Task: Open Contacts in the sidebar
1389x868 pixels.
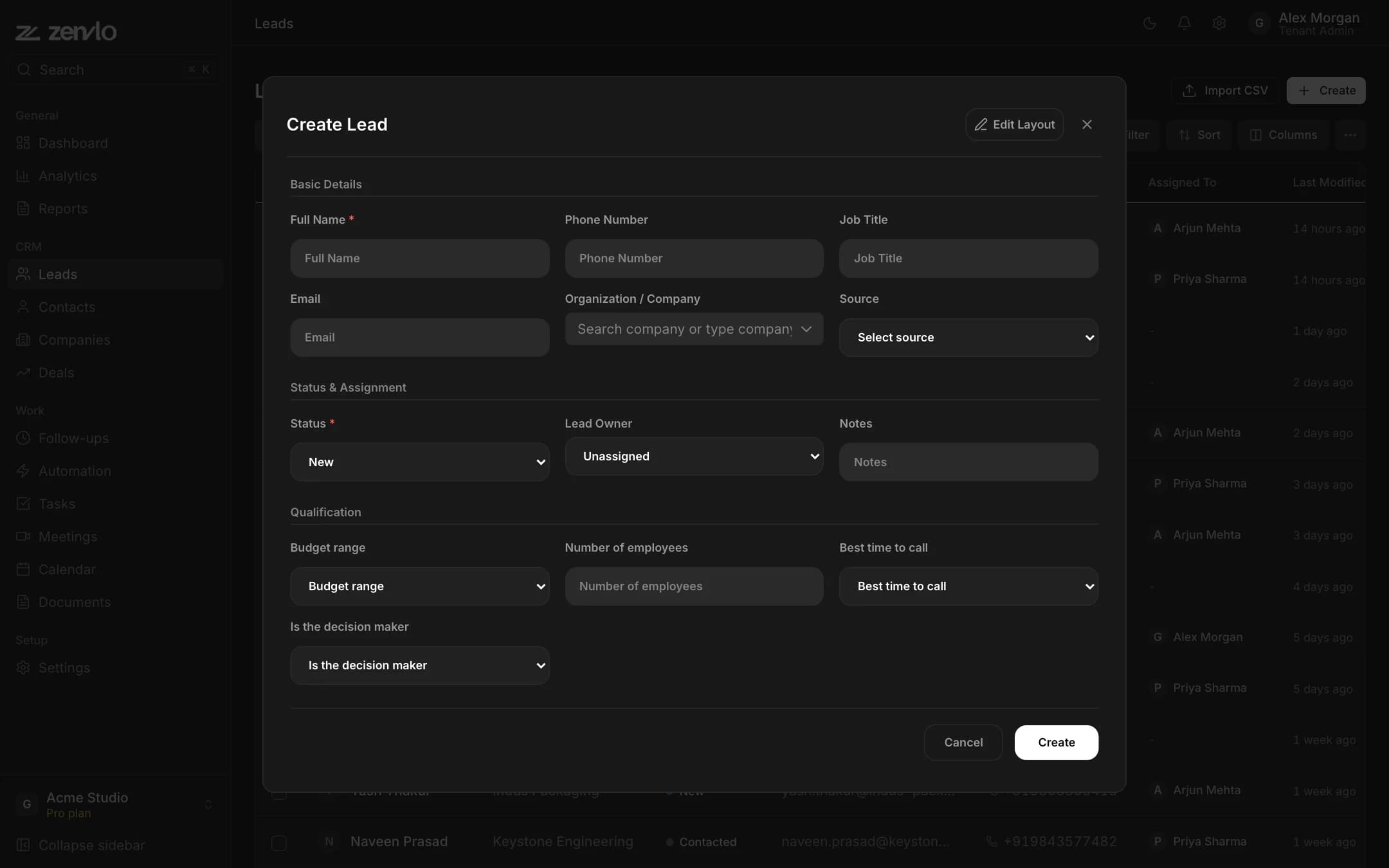Action: (x=116, y=307)
